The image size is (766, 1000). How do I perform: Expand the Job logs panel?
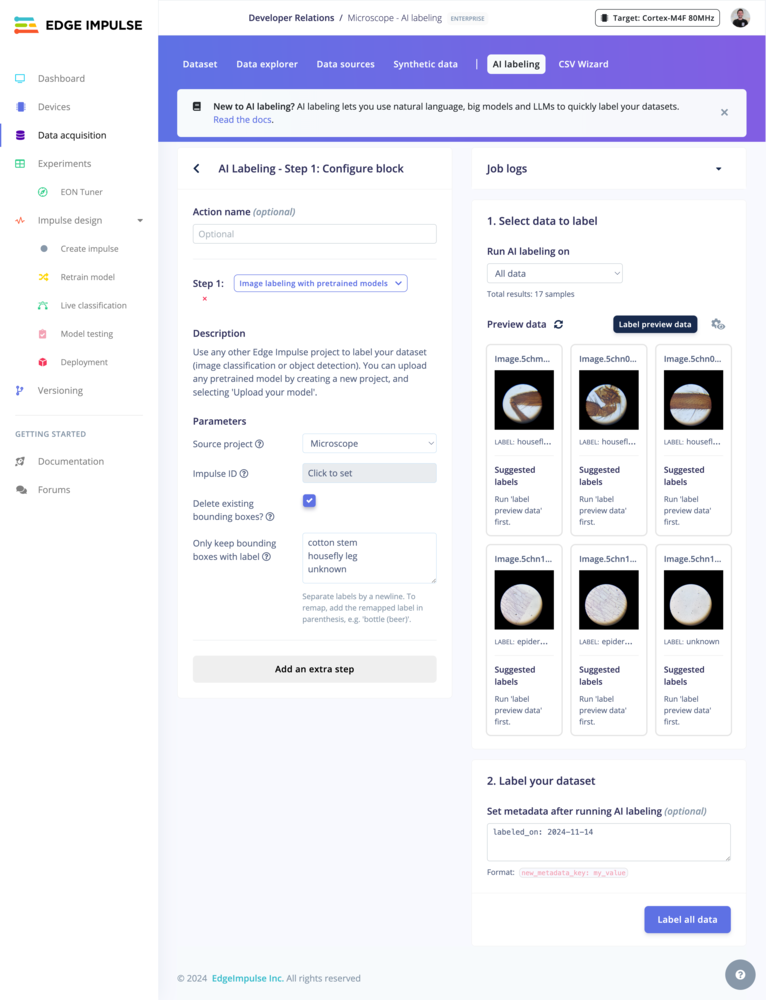(719, 169)
